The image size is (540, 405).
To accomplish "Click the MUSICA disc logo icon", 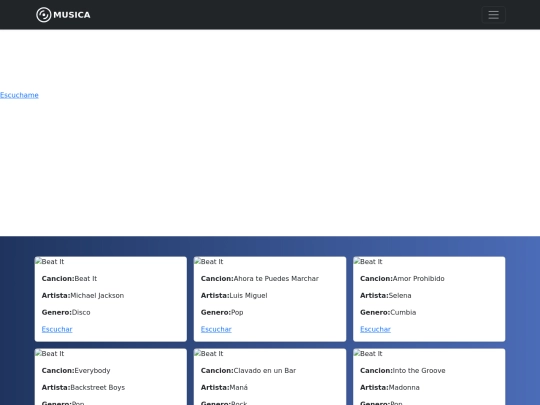I will coord(44,15).
